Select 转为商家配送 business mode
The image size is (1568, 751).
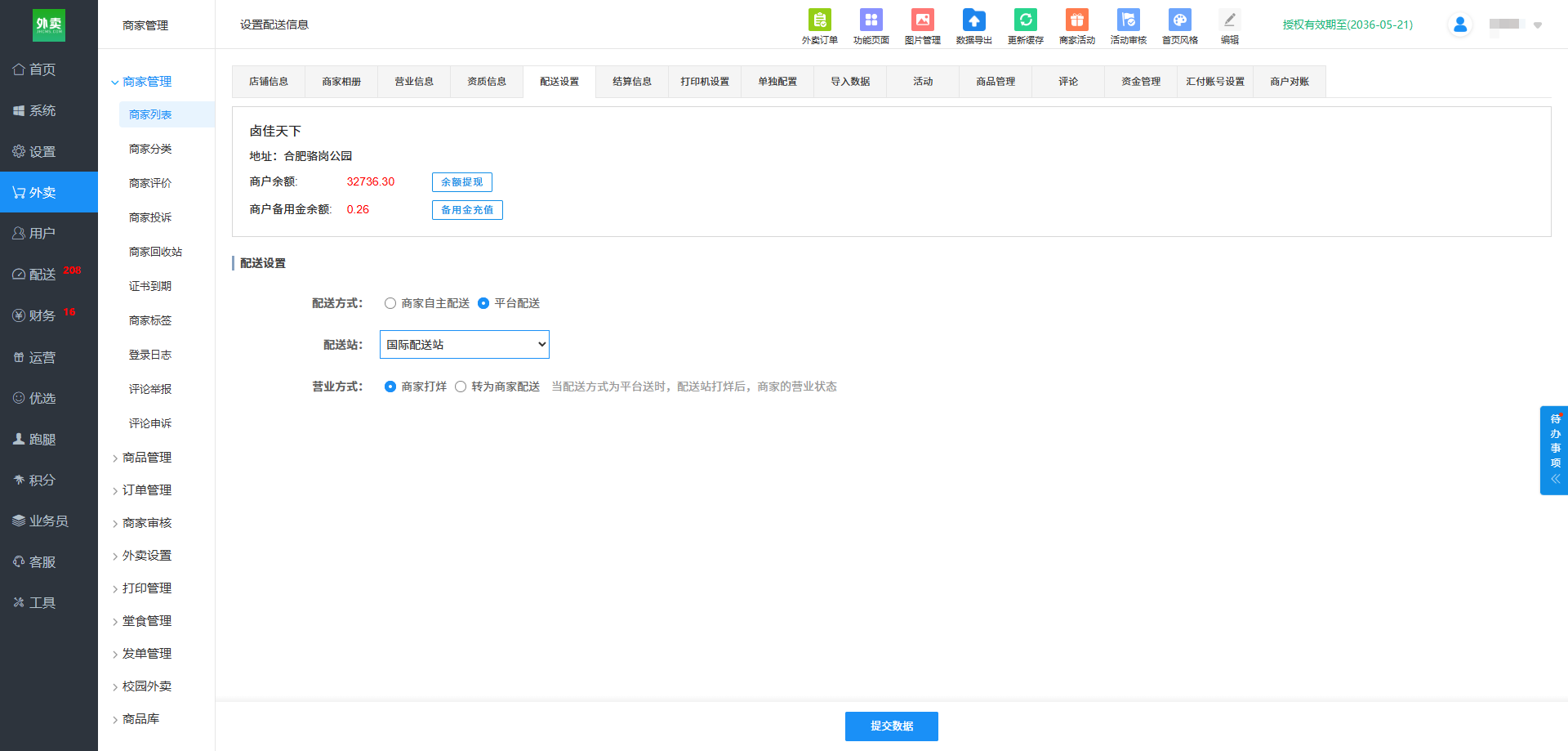[461, 387]
